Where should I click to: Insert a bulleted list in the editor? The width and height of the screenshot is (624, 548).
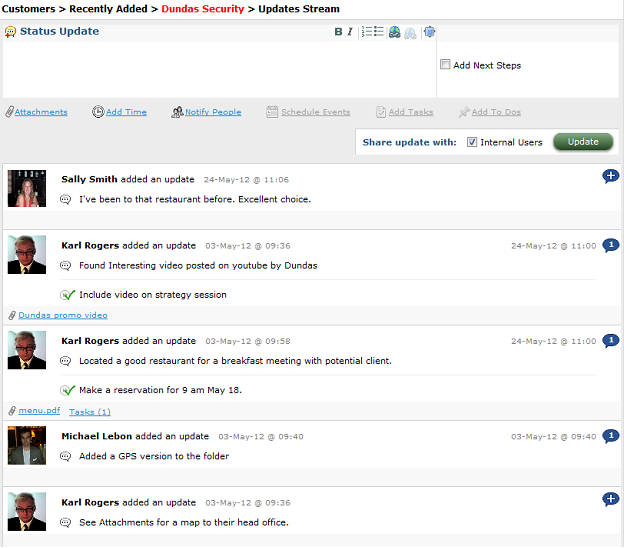379,32
